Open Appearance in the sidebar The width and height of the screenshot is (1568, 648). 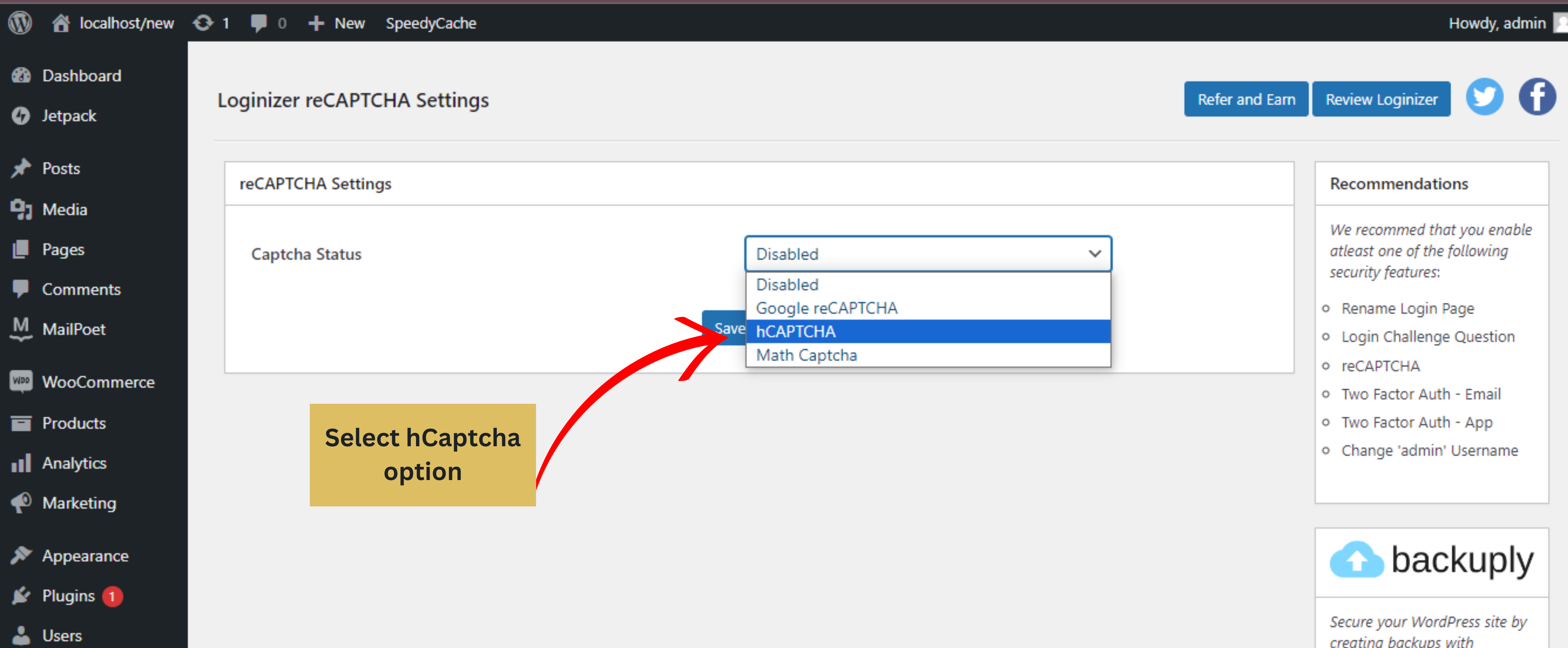tap(85, 556)
